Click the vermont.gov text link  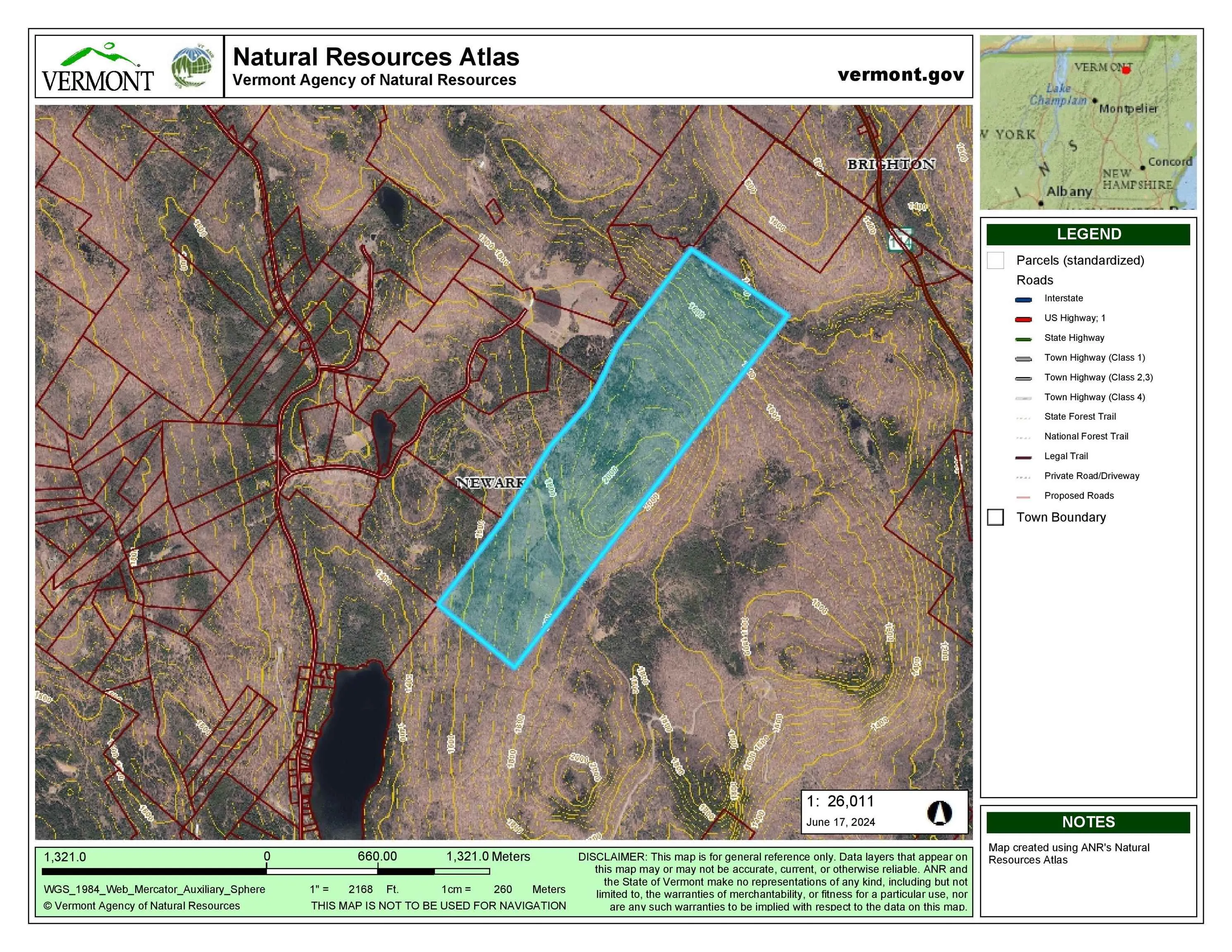(900, 74)
